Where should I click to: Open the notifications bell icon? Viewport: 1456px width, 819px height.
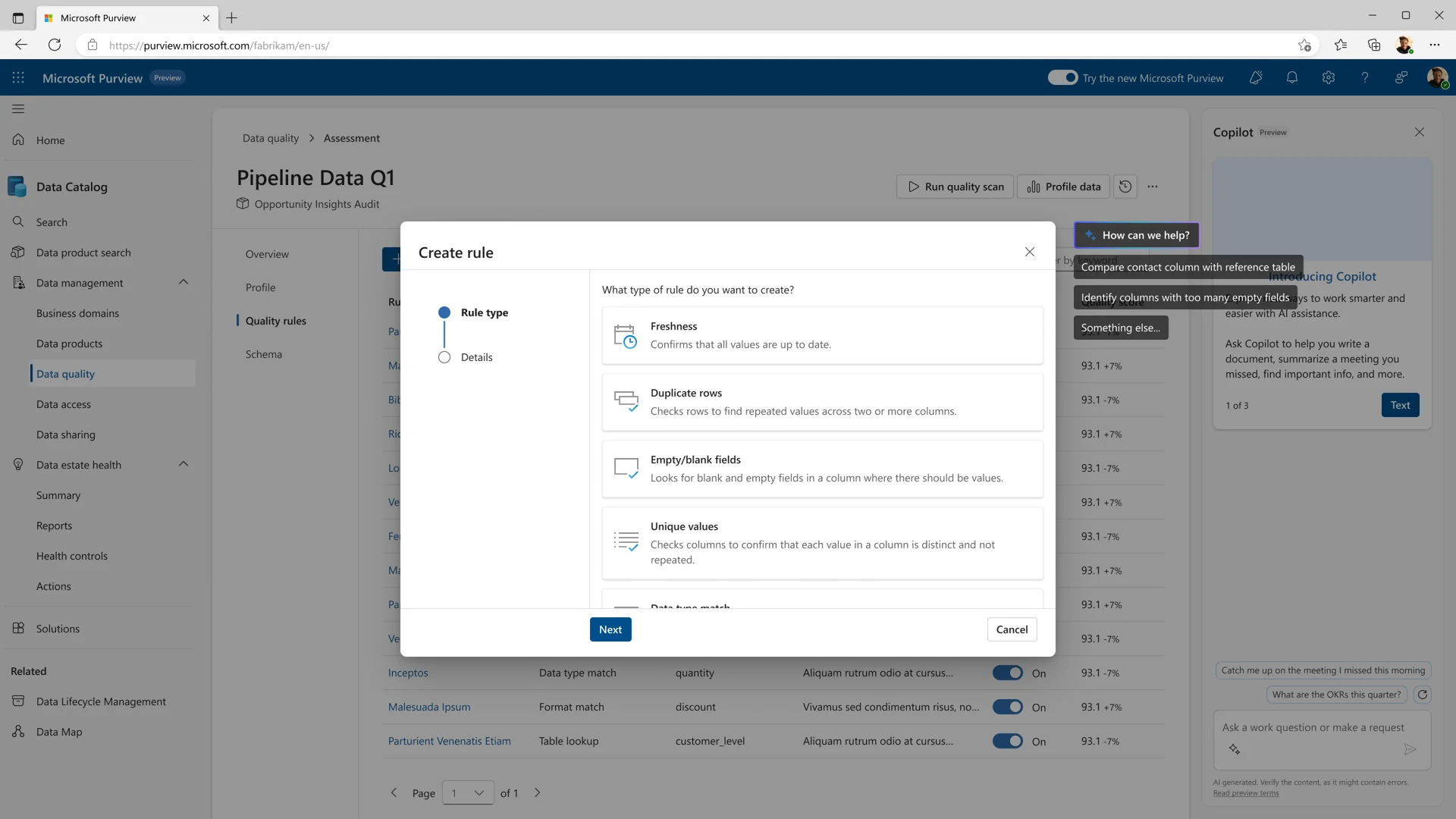tap(1292, 78)
